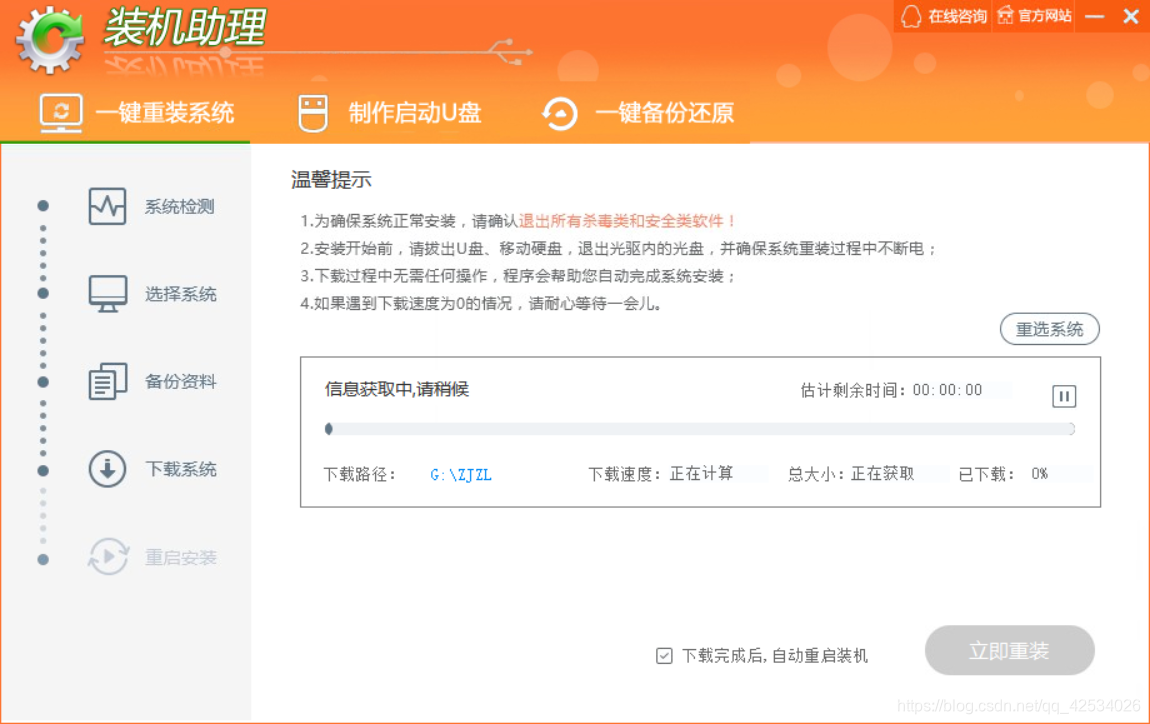Click the 选择系统 monitor icon

[x=108, y=293]
